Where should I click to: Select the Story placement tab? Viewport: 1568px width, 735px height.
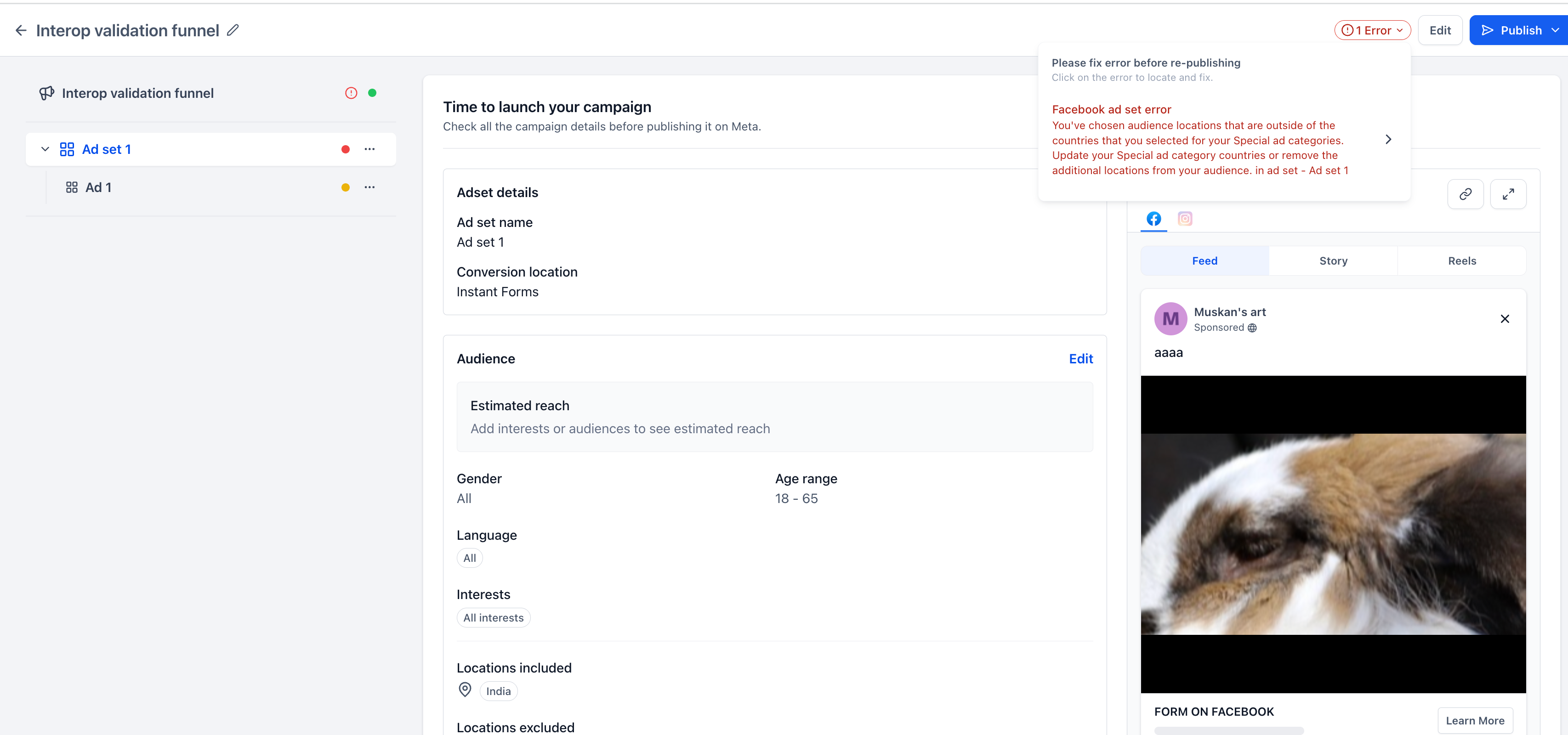tap(1333, 261)
